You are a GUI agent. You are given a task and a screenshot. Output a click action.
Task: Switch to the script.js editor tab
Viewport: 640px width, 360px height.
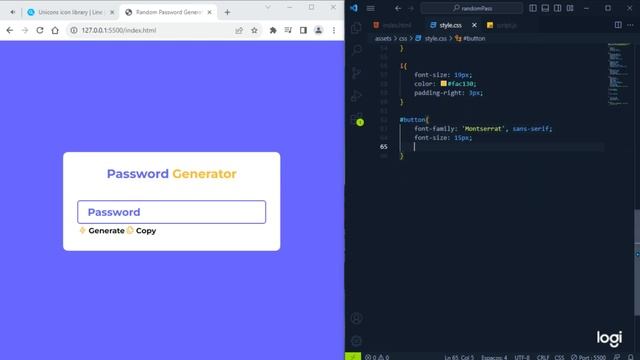click(x=502, y=25)
